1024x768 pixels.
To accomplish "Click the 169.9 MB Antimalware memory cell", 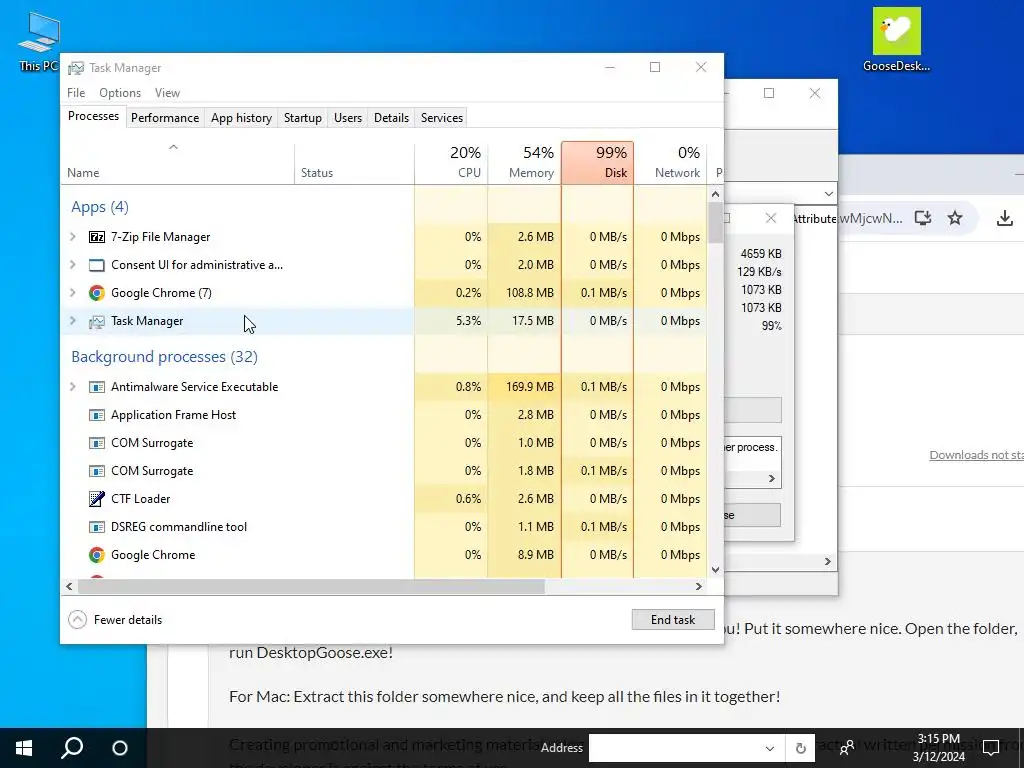I will click(x=524, y=387).
